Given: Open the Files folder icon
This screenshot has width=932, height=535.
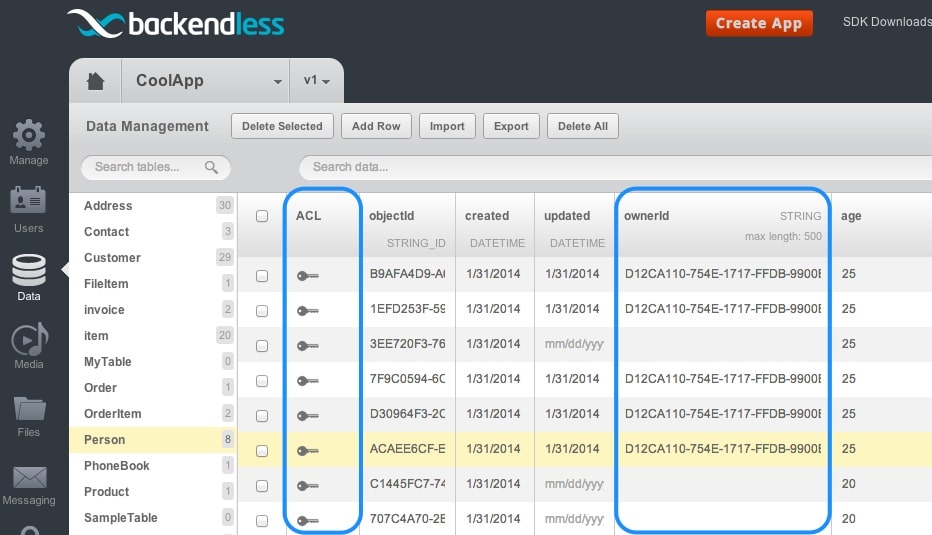Looking at the screenshot, I should [29, 409].
